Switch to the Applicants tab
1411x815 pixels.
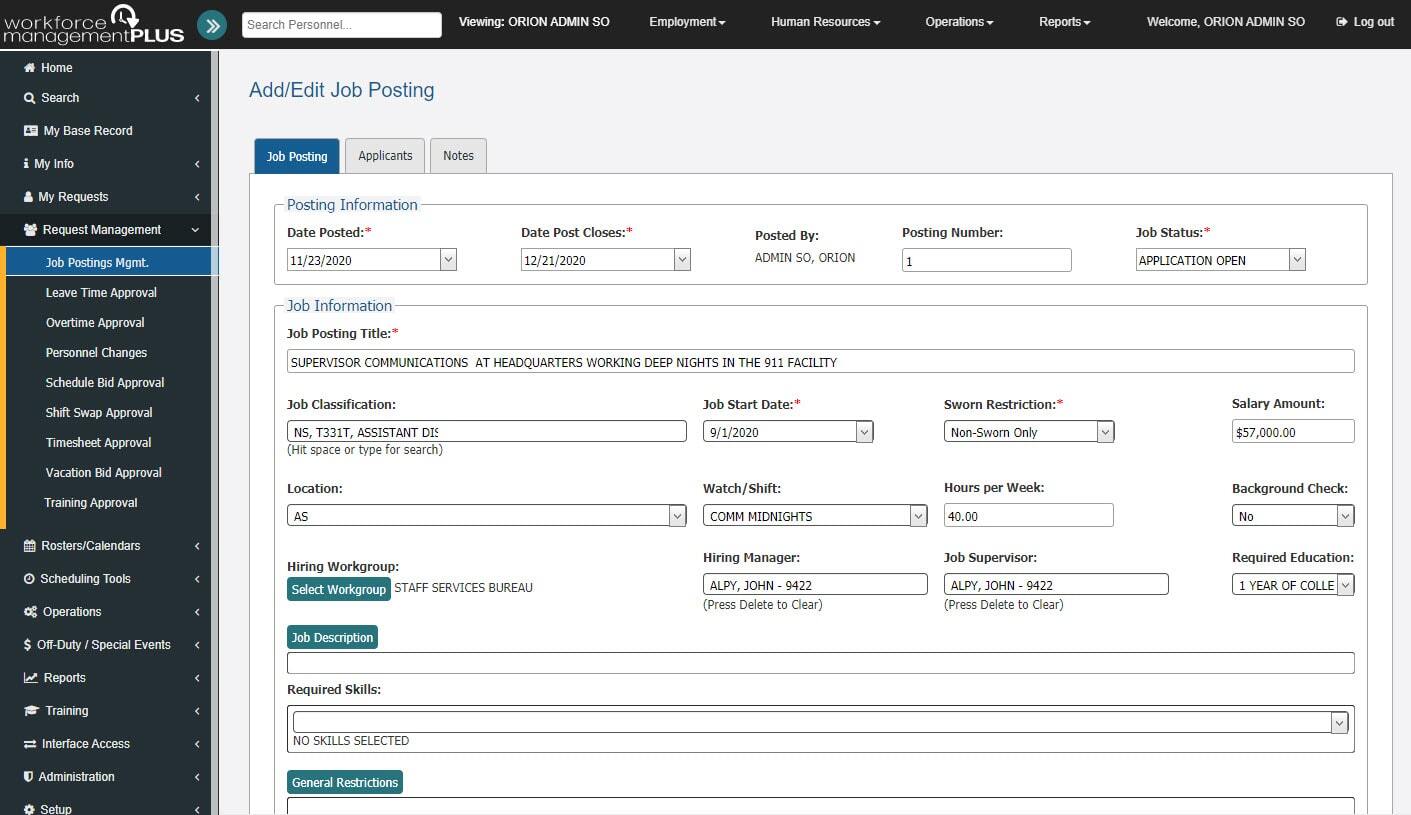(385, 156)
